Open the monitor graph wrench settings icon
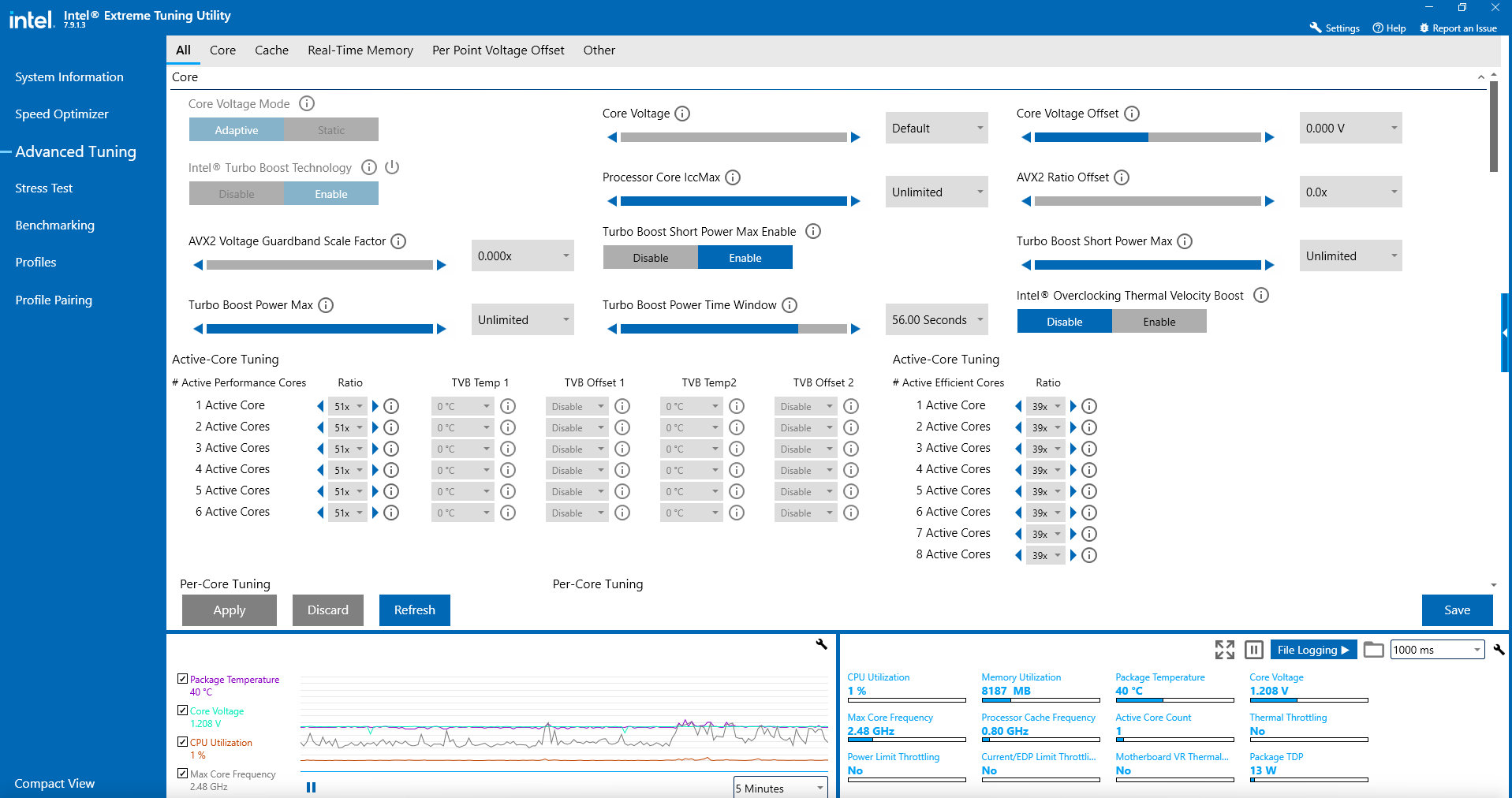1512x798 pixels. (821, 644)
